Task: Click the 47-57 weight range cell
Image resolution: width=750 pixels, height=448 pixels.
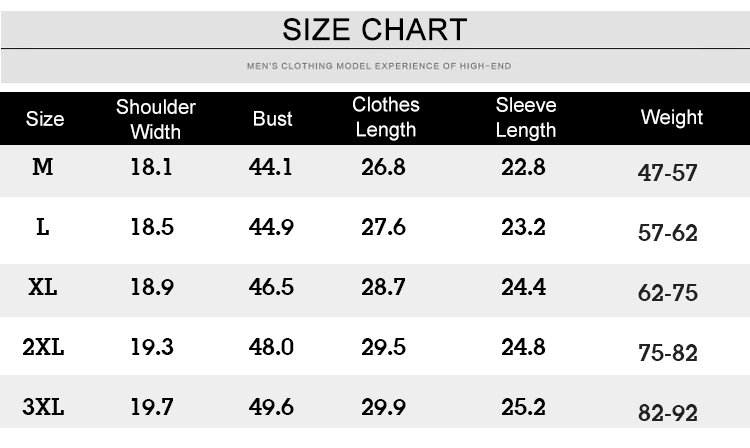Action: click(x=668, y=172)
